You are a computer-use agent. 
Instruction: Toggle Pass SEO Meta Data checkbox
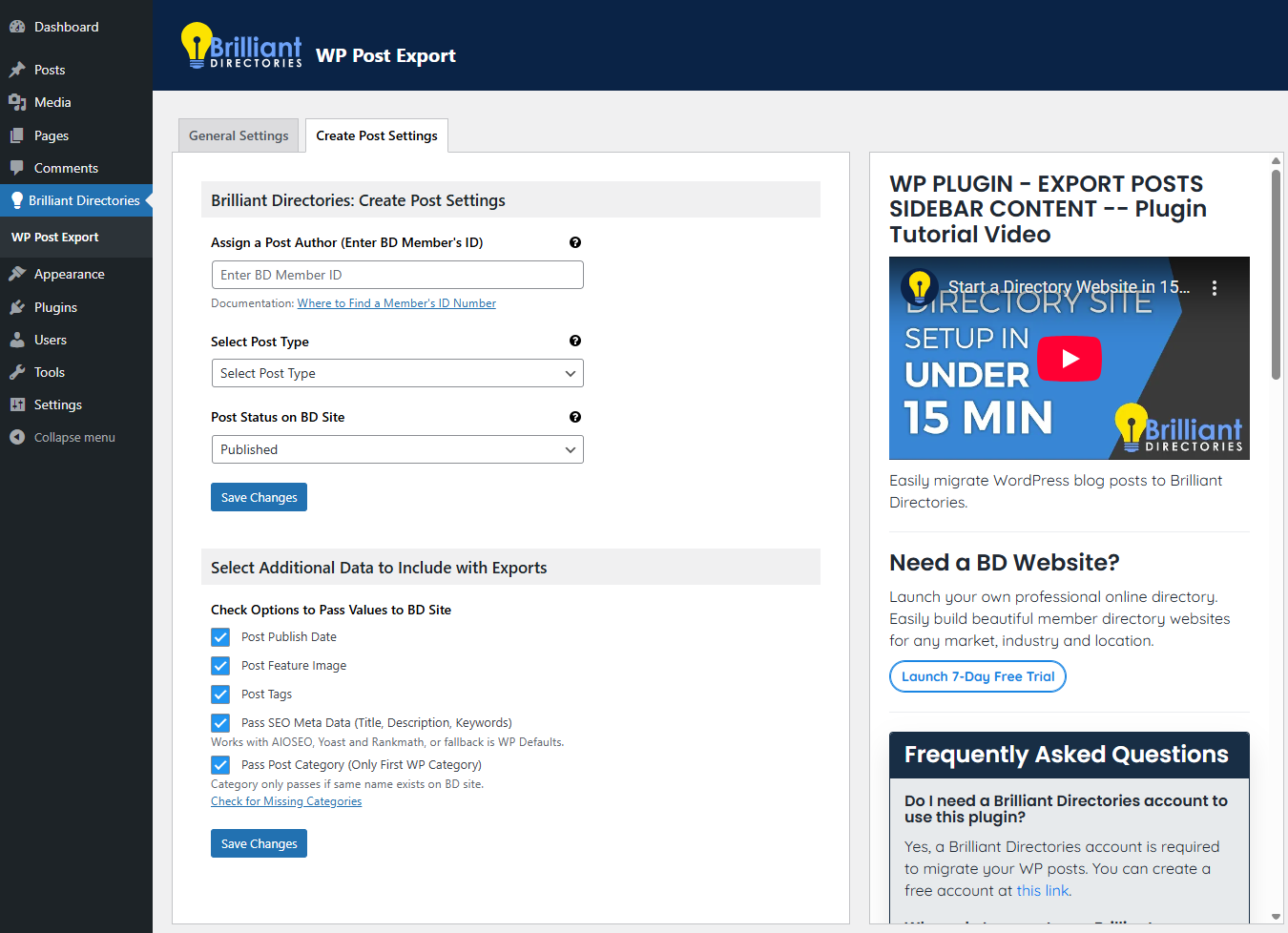click(220, 723)
